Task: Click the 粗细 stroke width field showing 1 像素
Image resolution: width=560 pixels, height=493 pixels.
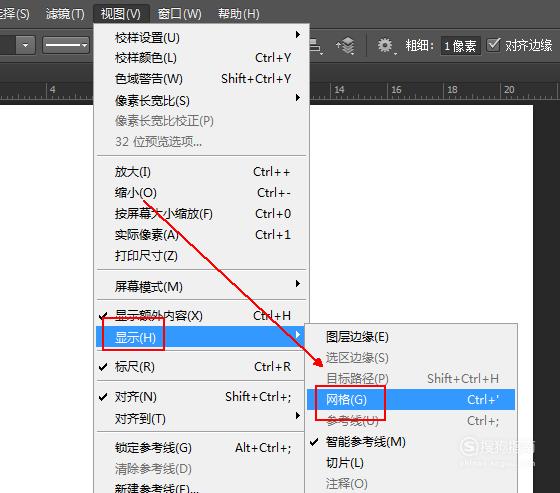Action: click(460, 46)
